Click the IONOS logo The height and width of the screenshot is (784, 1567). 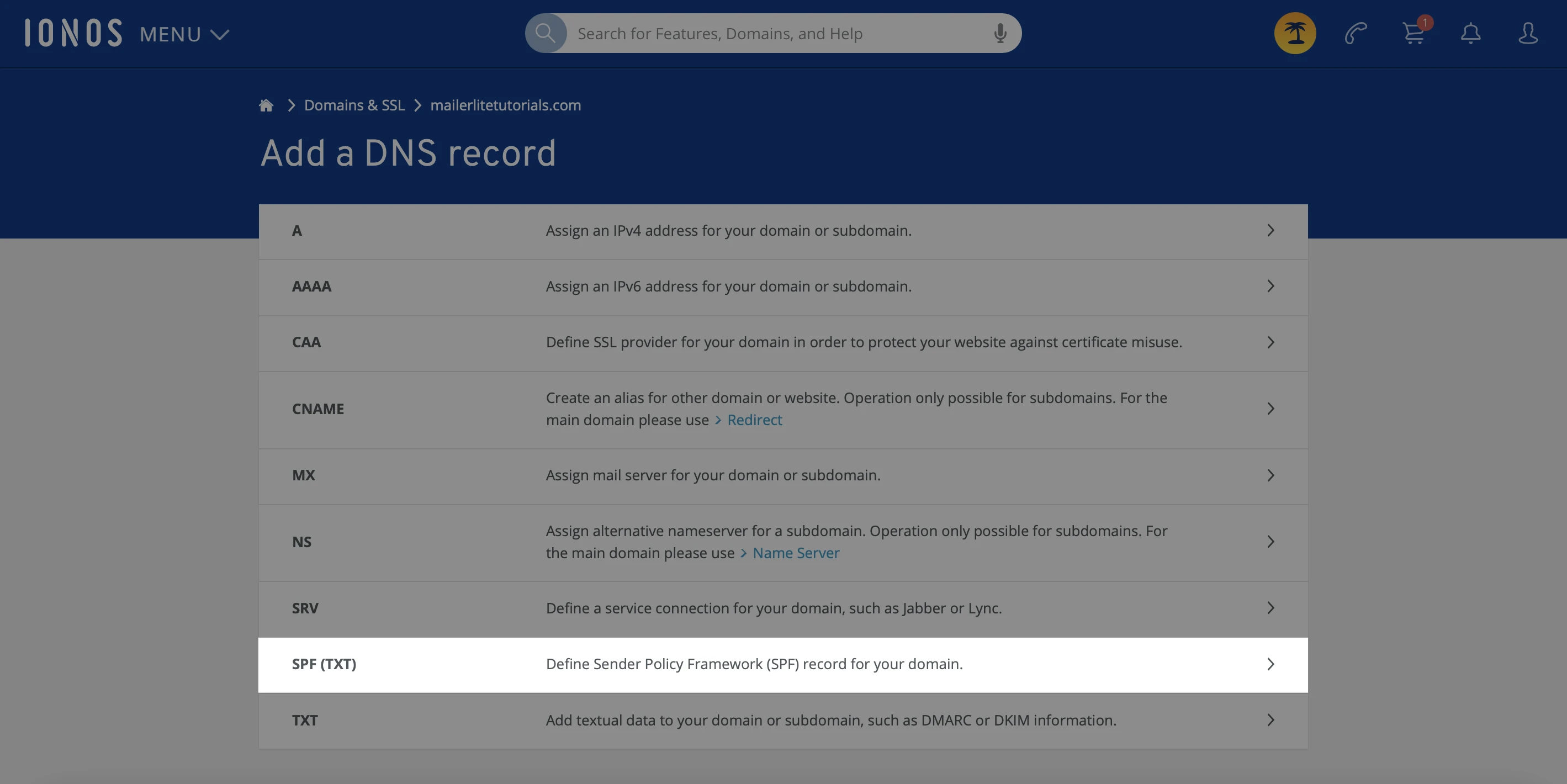[x=73, y=33]
